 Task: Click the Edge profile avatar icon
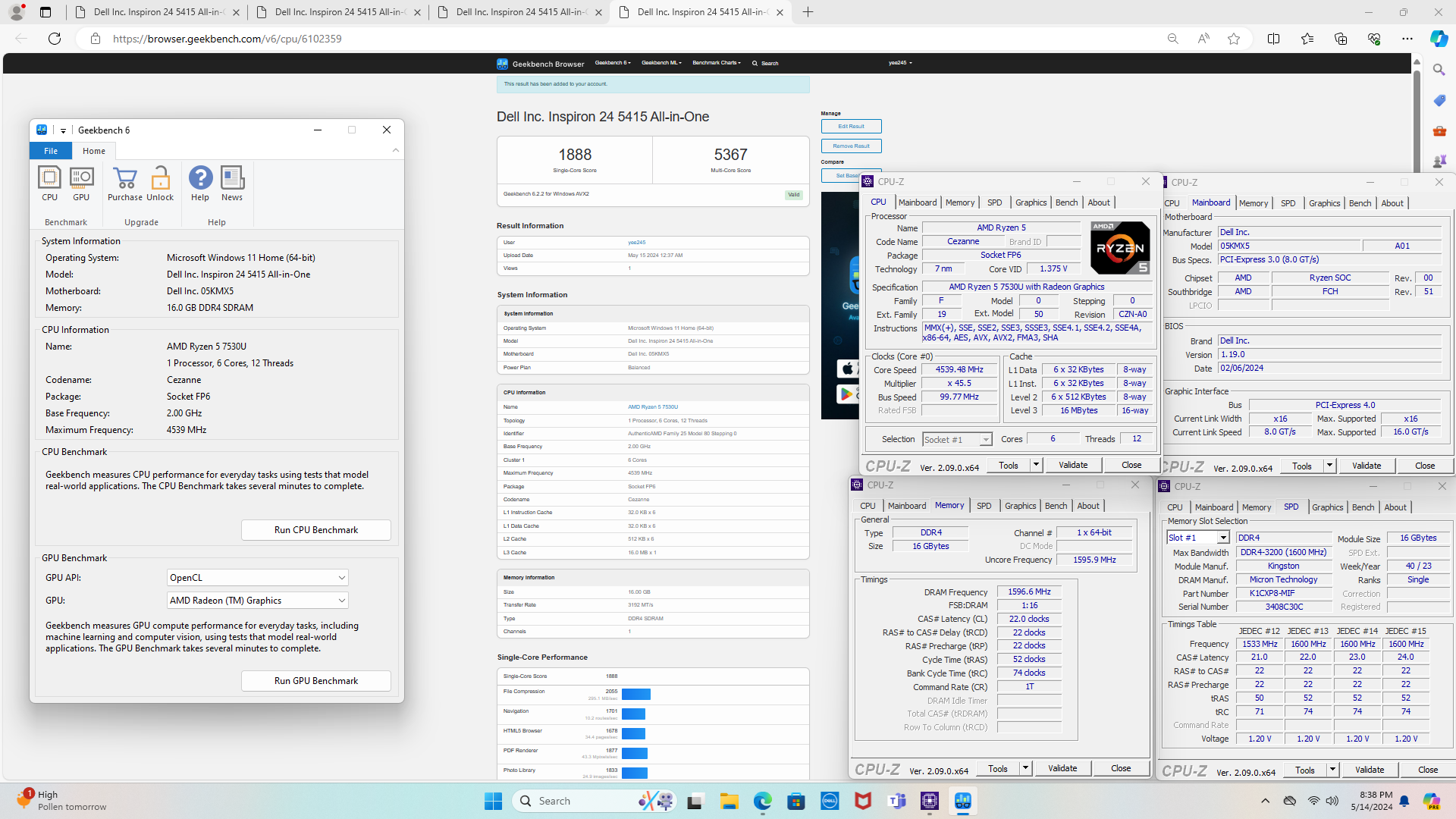pos(17,12)
